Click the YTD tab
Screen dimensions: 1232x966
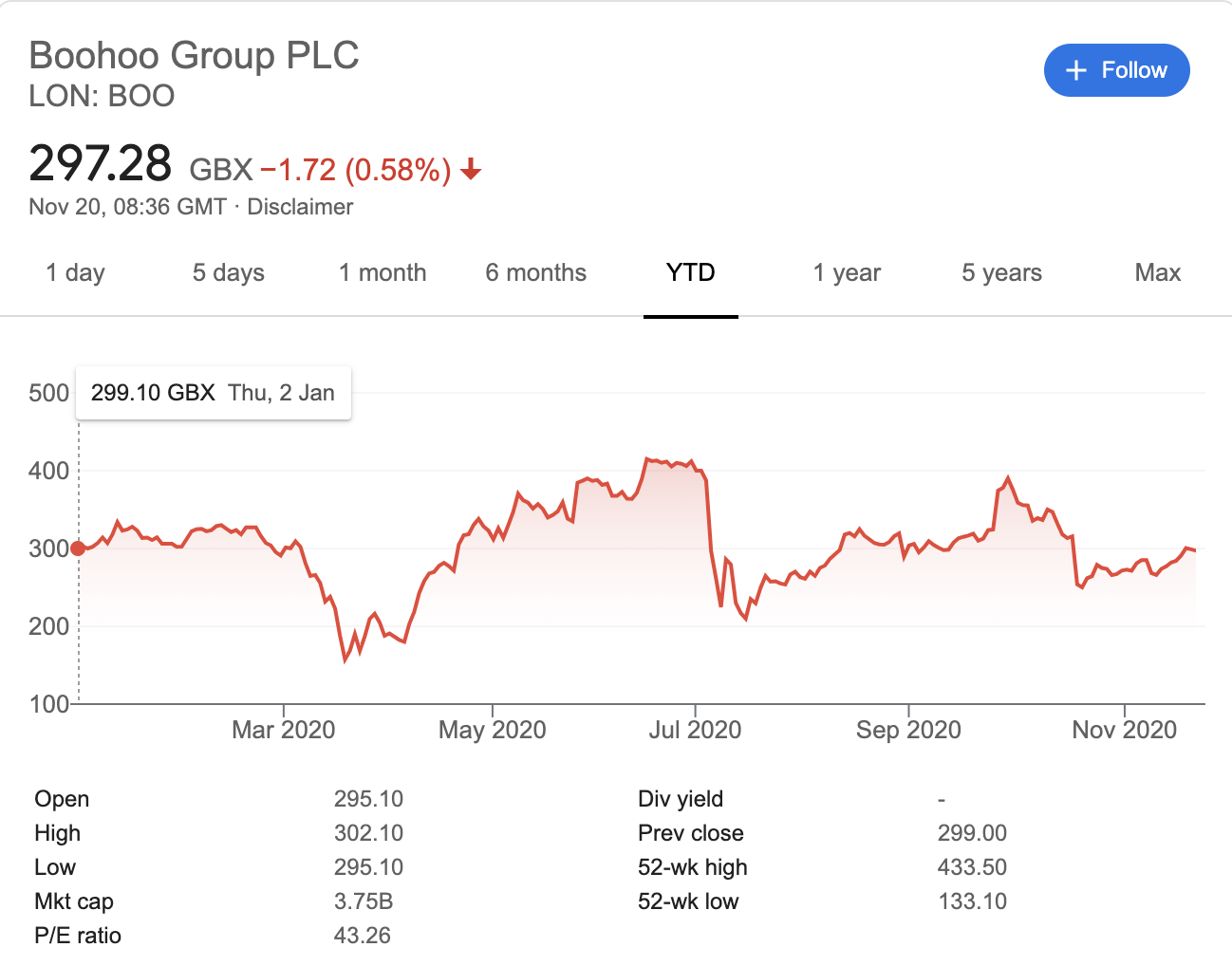pyautogui.click(x=690, y=273)
